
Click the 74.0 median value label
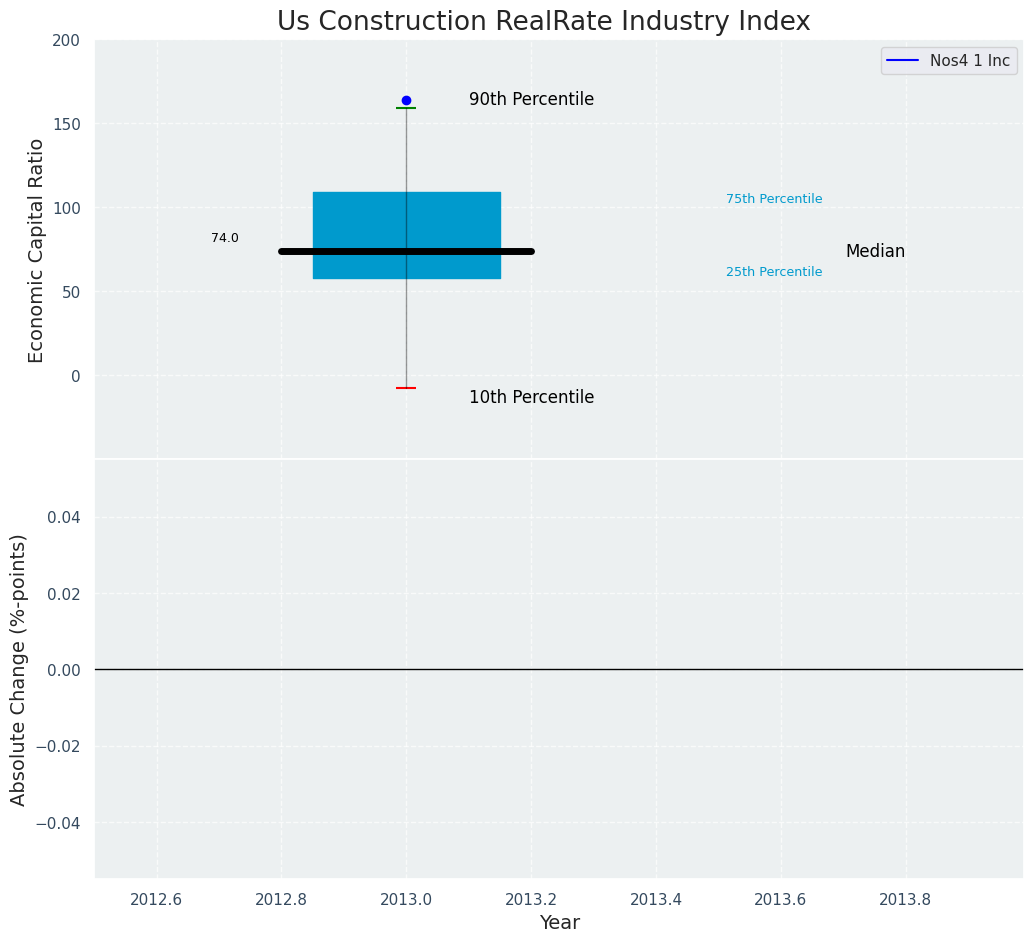(225, 238)
